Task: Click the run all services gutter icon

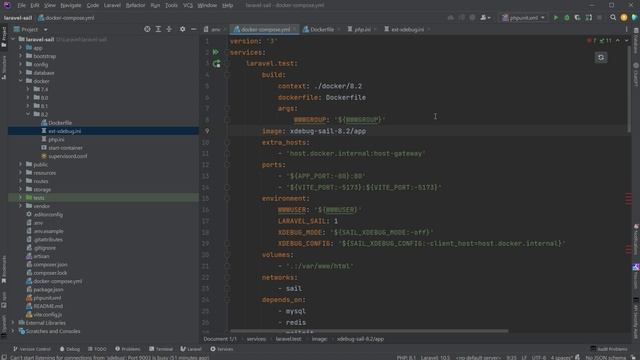Action: coord(216,52)
